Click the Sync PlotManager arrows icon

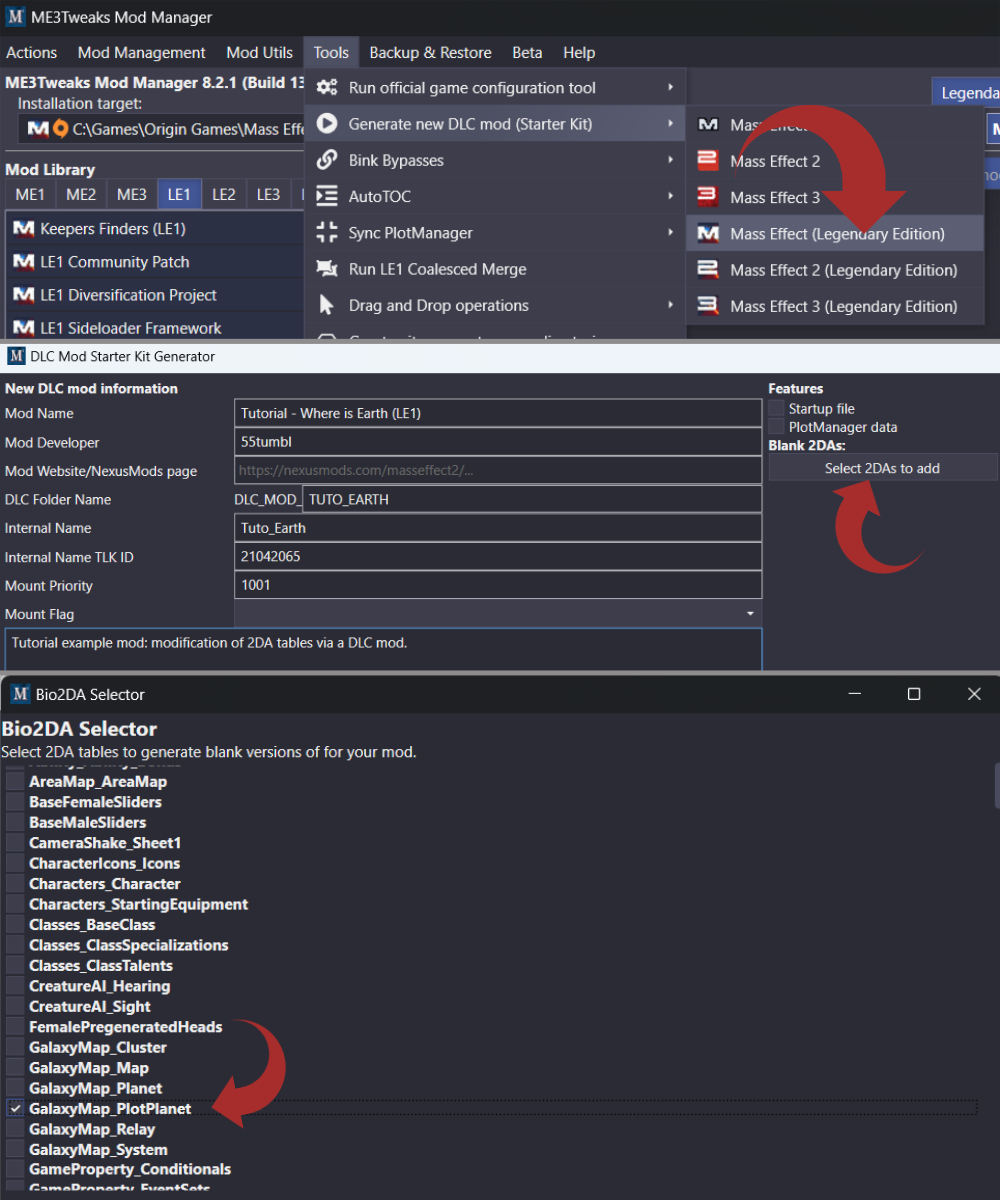(x=327, y=233)
